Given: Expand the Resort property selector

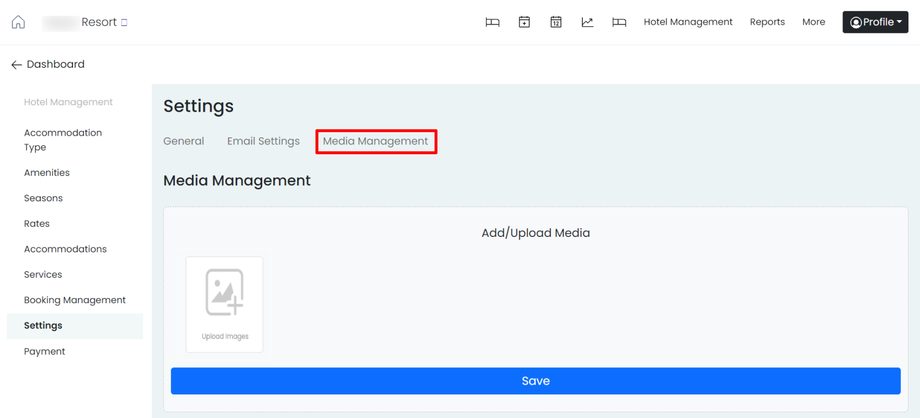Looking at the screenshot, I should click(x=104, y=22).
